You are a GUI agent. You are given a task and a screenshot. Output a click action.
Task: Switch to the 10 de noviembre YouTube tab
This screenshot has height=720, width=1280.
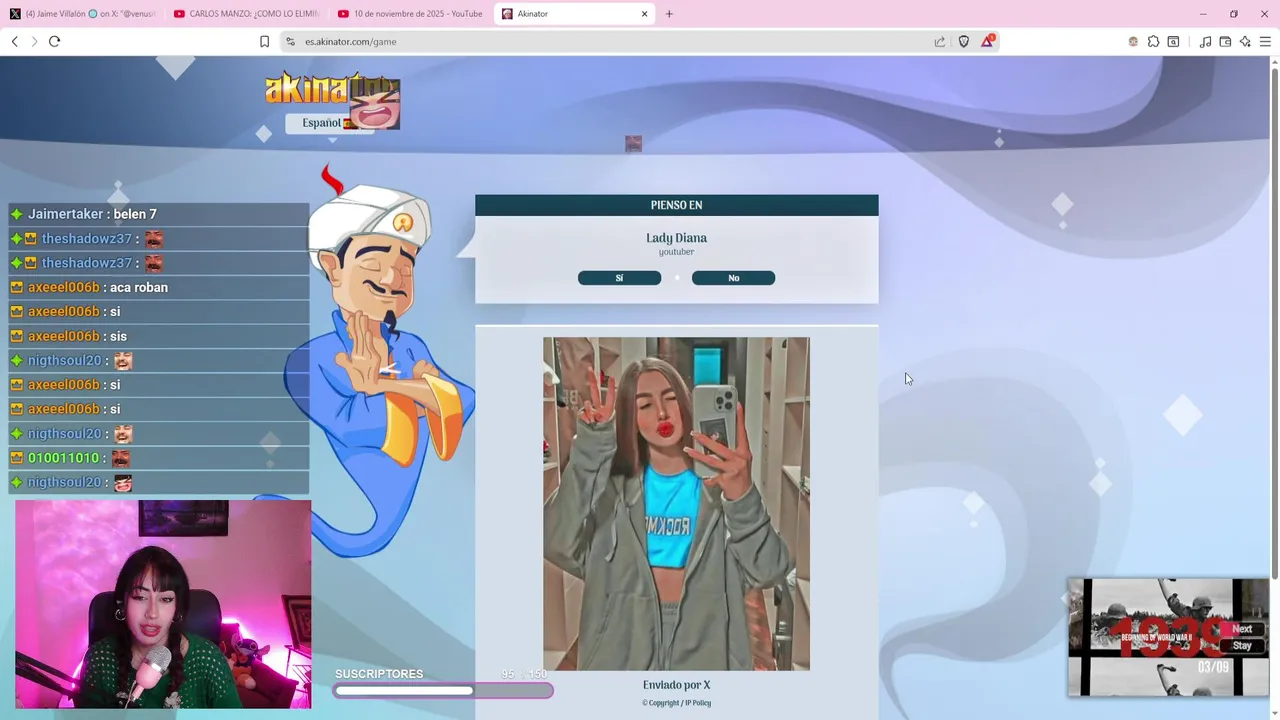click(x=410, y=14)
